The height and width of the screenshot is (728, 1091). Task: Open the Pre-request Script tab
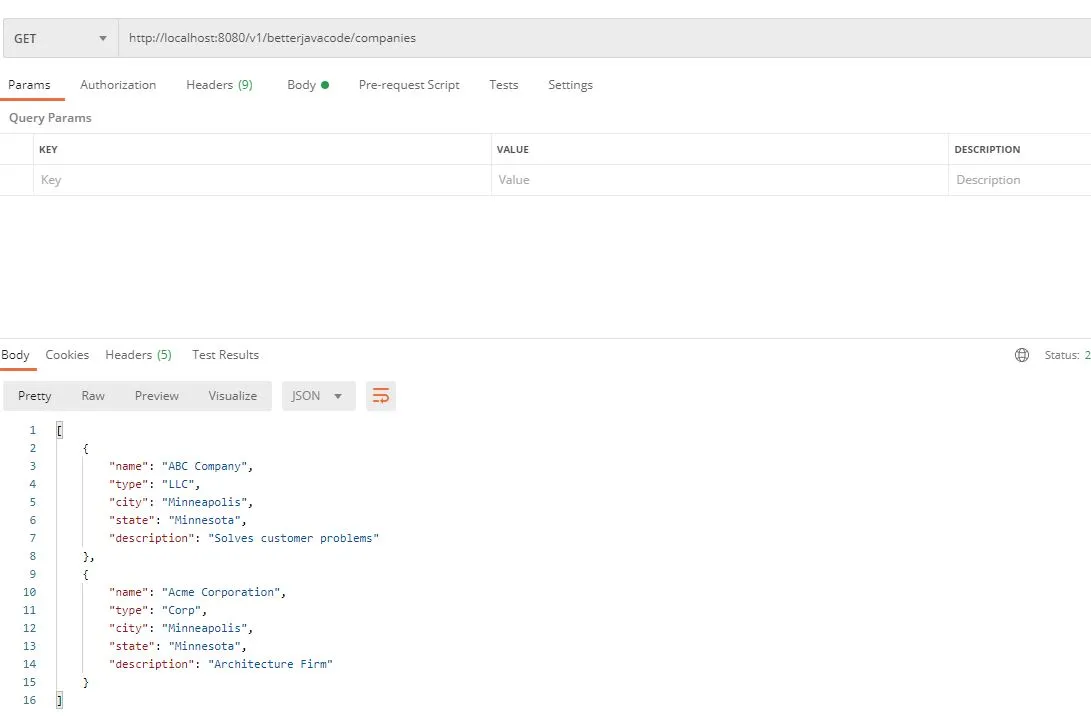point(409,85)
